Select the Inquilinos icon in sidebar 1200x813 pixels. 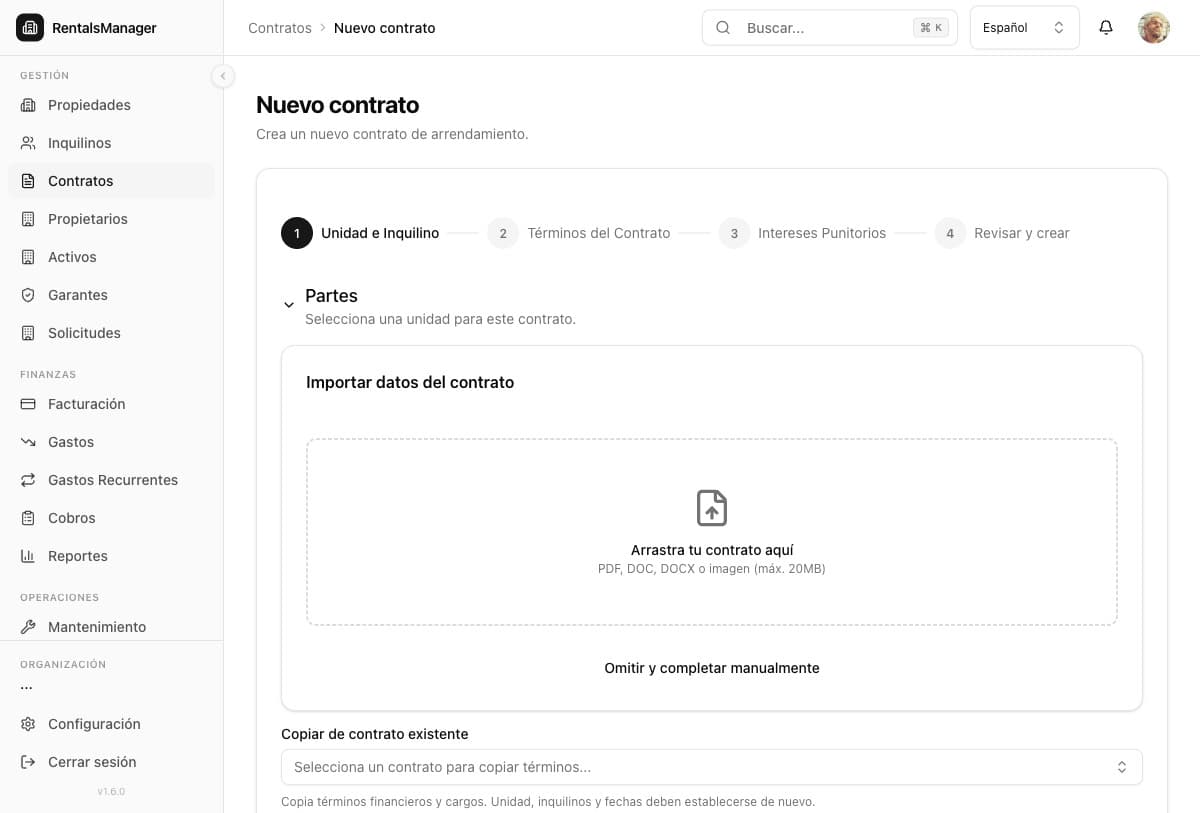click(x=27, y=142)
